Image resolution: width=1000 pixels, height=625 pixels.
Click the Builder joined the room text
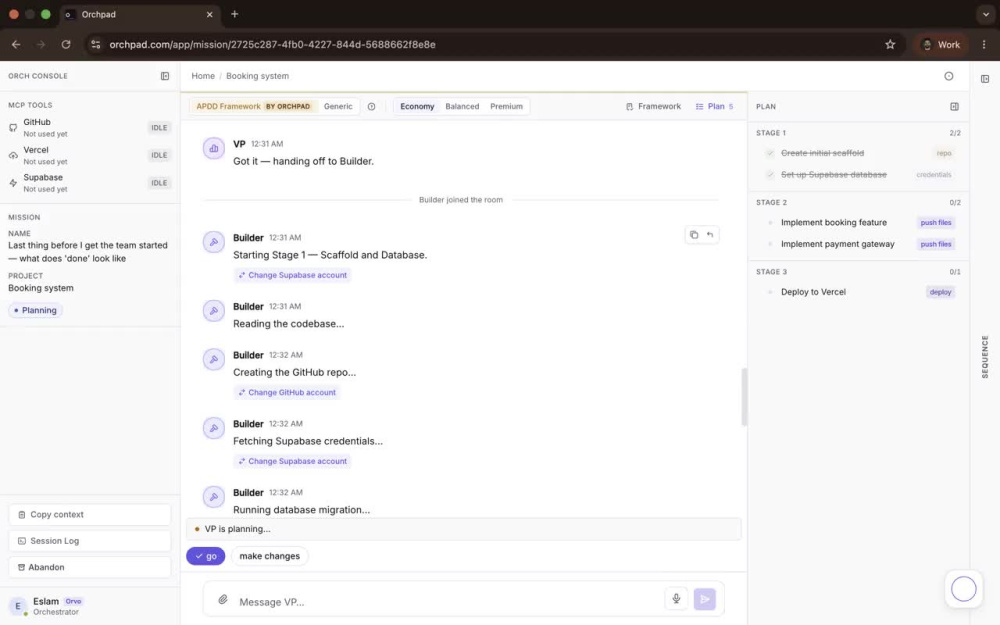460,200
